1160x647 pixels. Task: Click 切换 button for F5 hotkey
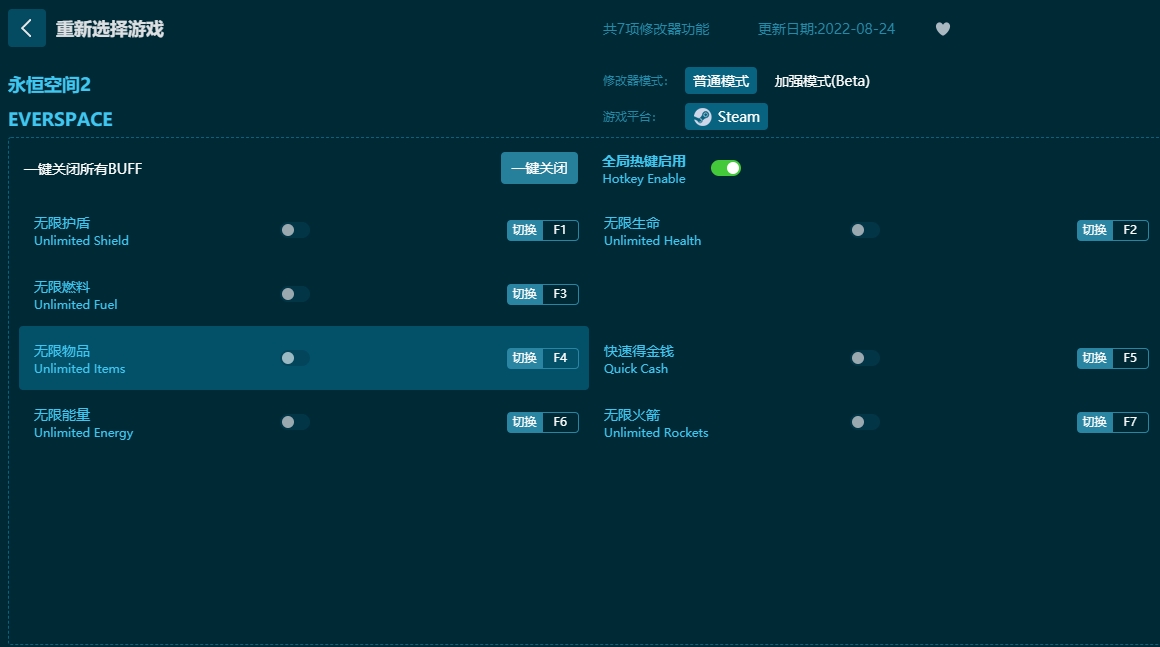(x=1094, y=358)
